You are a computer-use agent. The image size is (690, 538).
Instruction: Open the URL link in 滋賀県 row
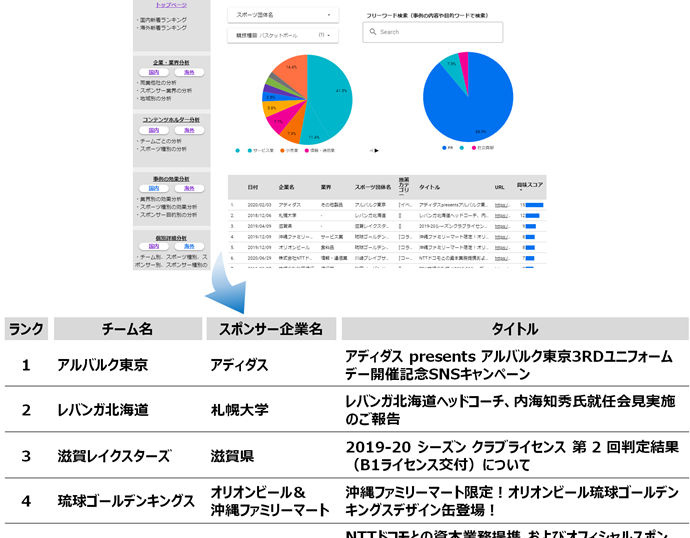(x=502, y=226)
